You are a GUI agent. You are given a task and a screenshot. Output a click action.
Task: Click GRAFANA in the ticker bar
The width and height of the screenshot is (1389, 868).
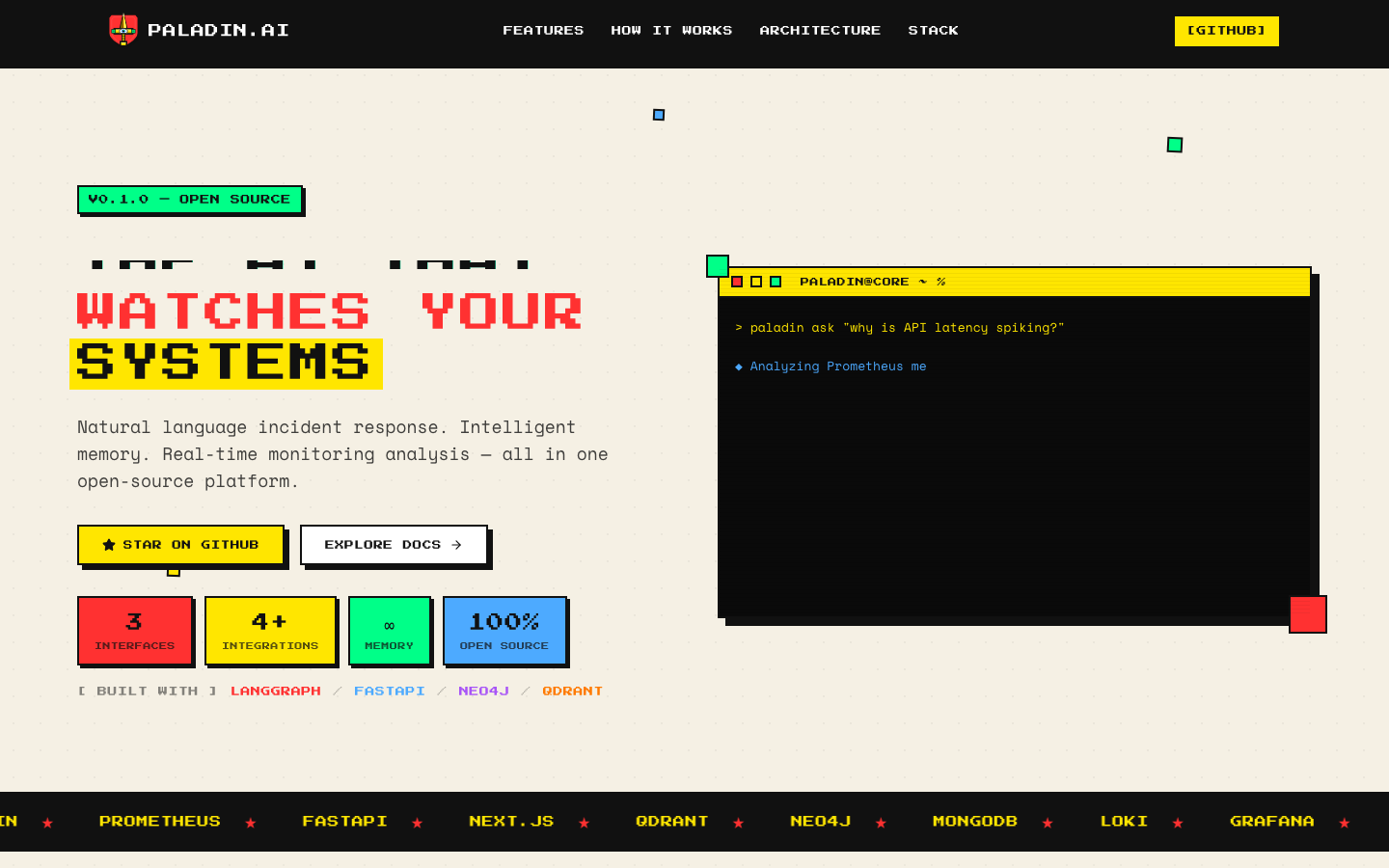coord(1272,822)
